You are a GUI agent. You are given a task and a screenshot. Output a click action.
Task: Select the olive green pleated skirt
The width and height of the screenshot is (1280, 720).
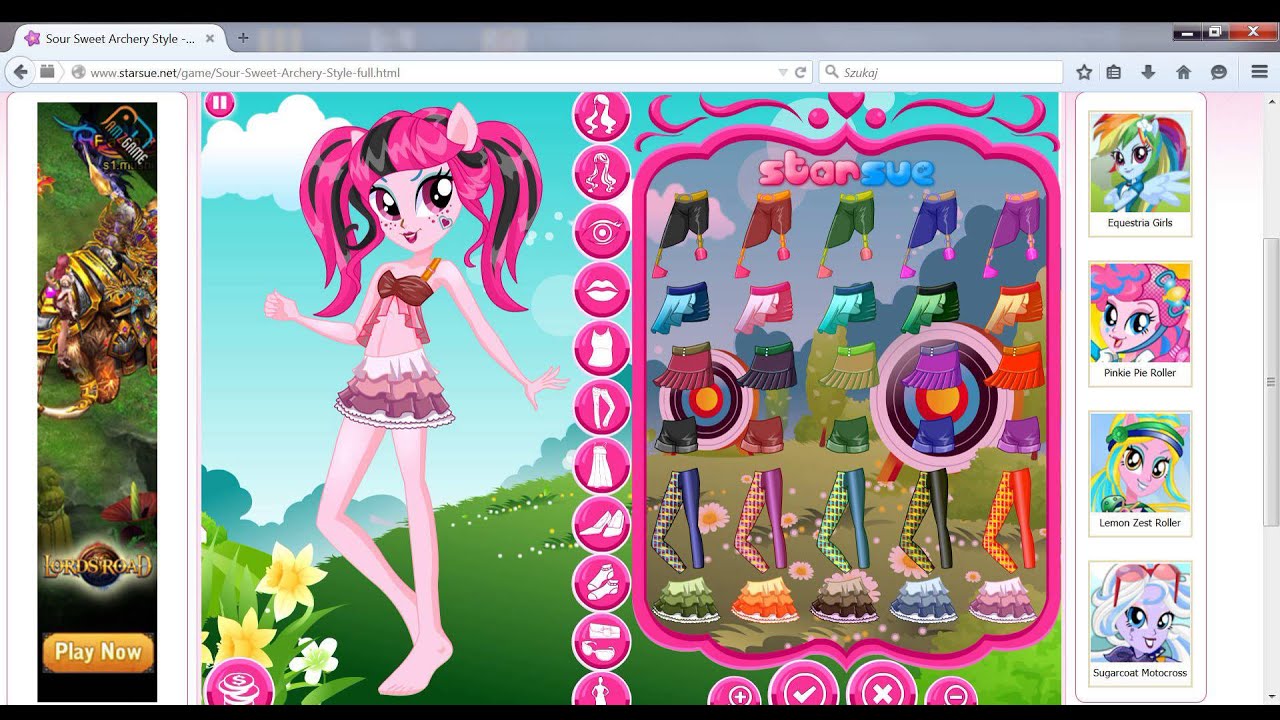[849, 366]
